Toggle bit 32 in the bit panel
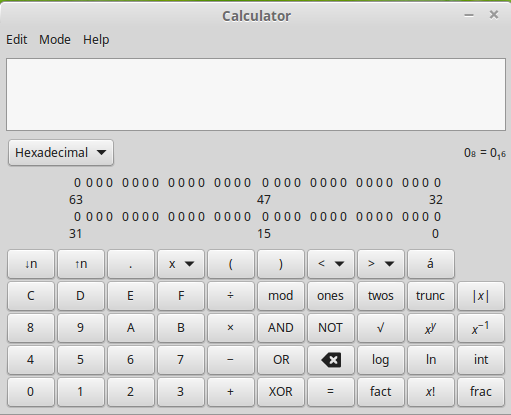Image resolution: width=511 pixels, height=415 pixels. pos(437,183)
